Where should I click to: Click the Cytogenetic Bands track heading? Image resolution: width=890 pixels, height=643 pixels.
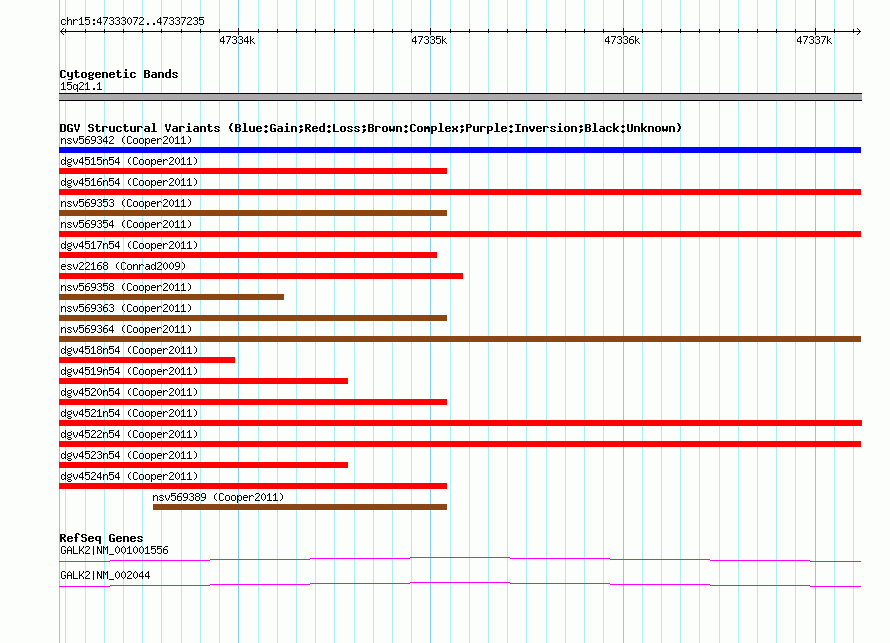pos(119,74)
